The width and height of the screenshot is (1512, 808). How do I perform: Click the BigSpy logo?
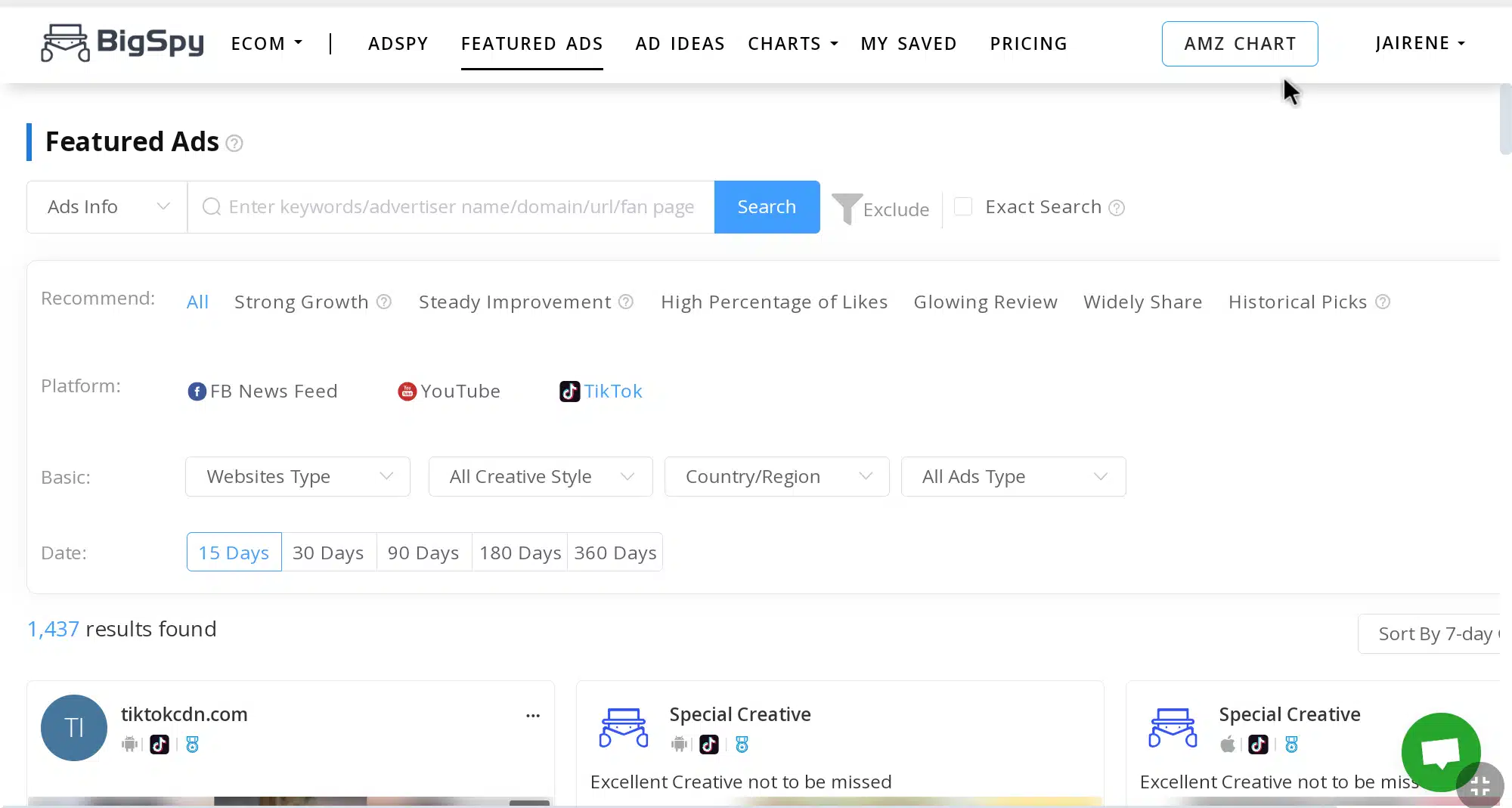tap(121, 43)
